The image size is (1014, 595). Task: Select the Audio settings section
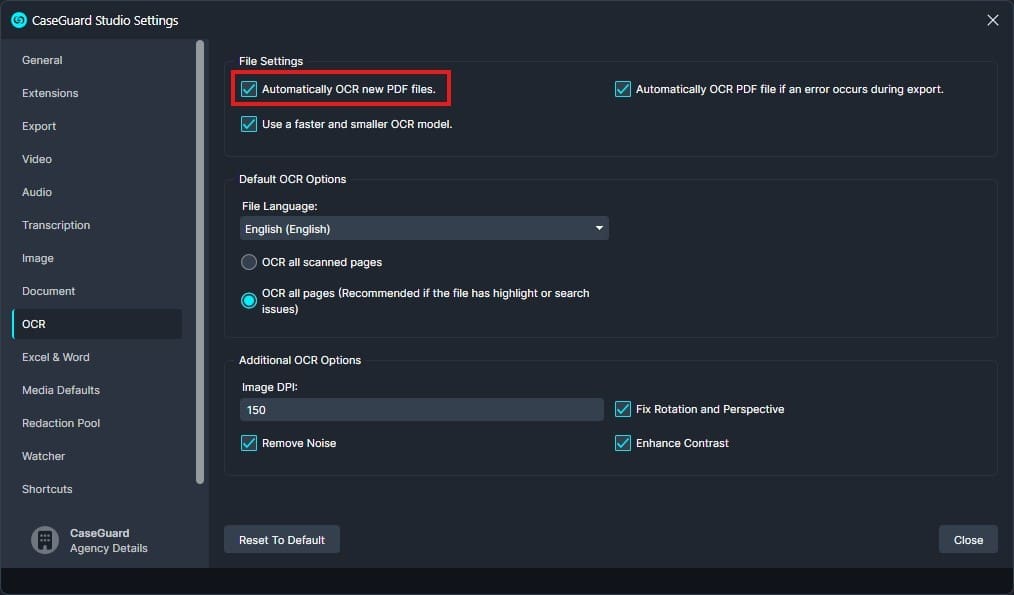click(37, 192)
